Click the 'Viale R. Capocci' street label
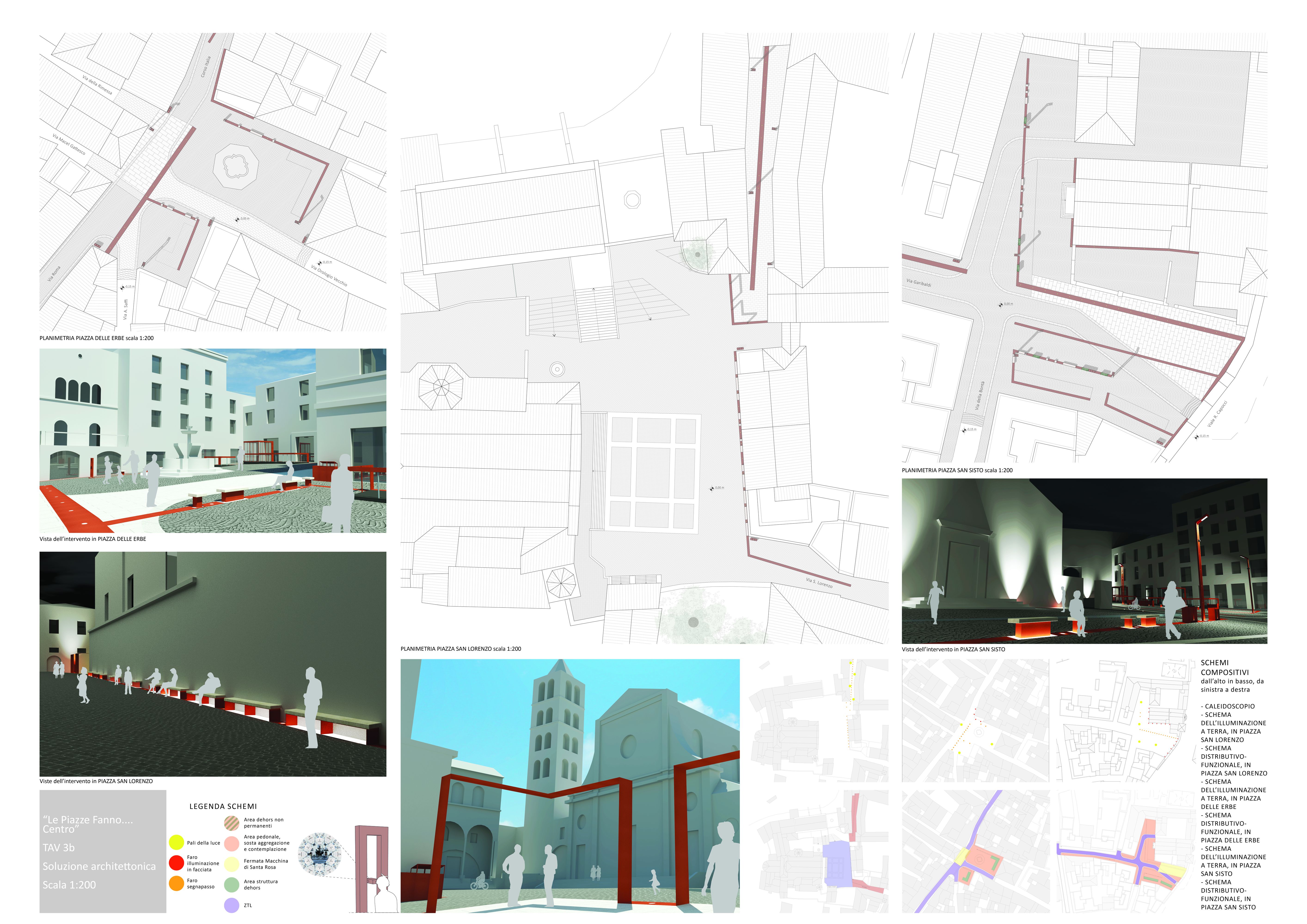 coord(1217,414)
